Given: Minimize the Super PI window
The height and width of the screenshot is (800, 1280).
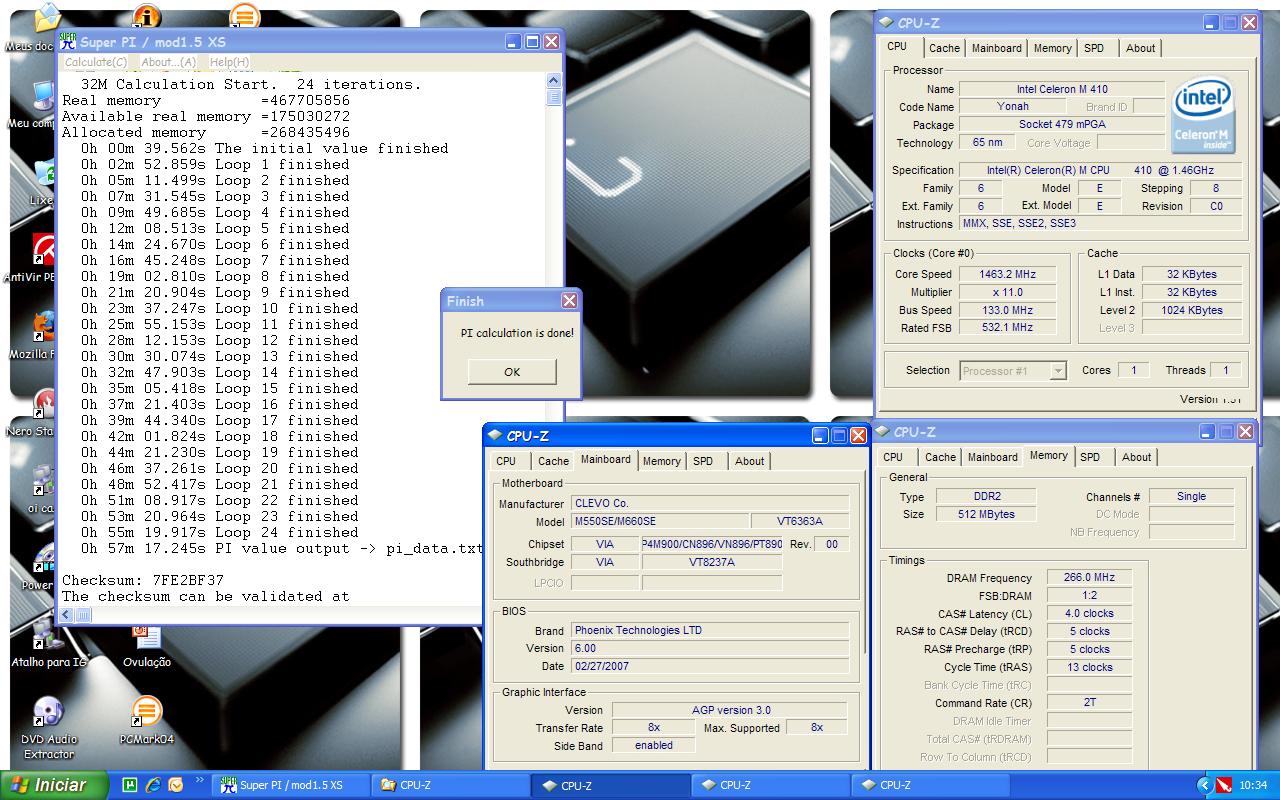Looking at the screenshot, I should pyautogui.click(x=513, y=41).
